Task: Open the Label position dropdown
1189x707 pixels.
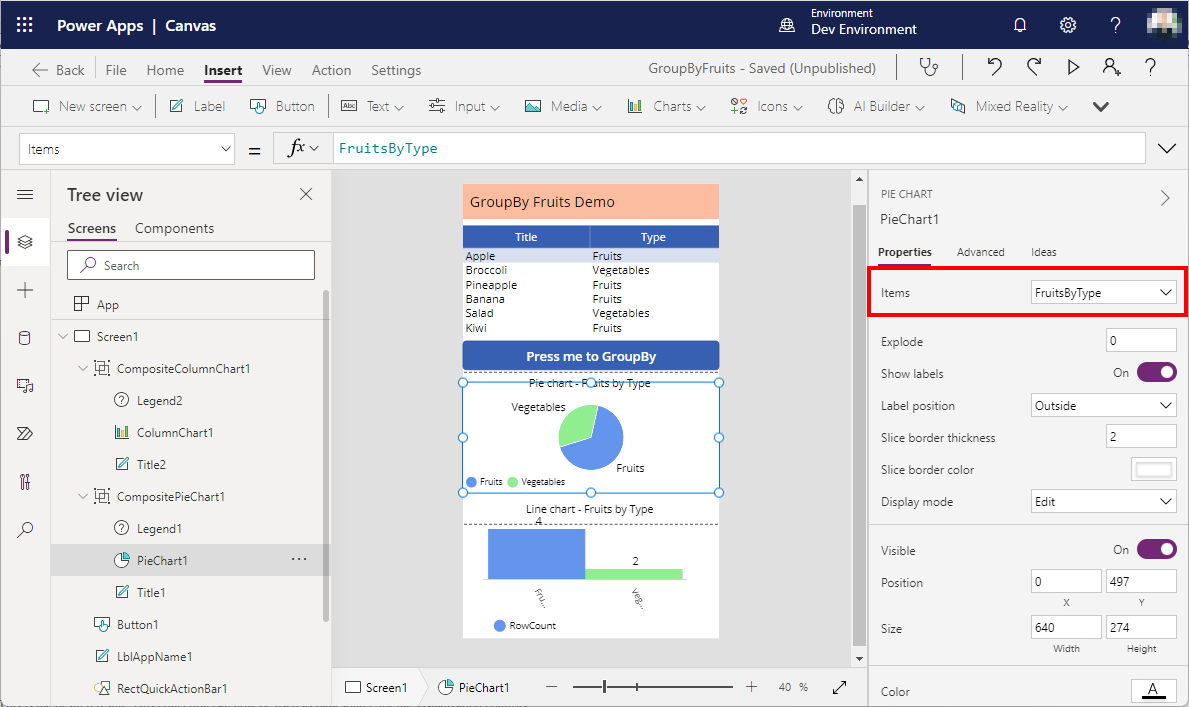Action: pyautogui.click(x=1103, y=405)
